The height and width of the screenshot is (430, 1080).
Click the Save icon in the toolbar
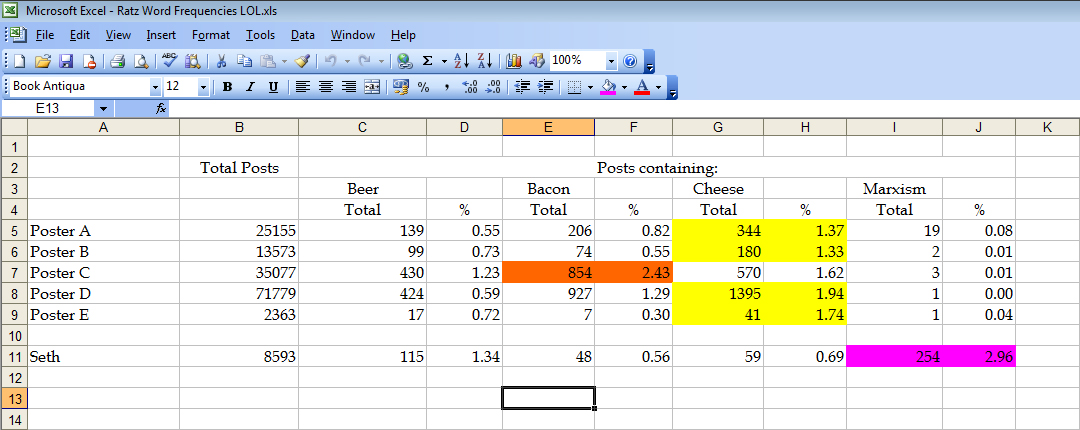[x=66, y=61]
